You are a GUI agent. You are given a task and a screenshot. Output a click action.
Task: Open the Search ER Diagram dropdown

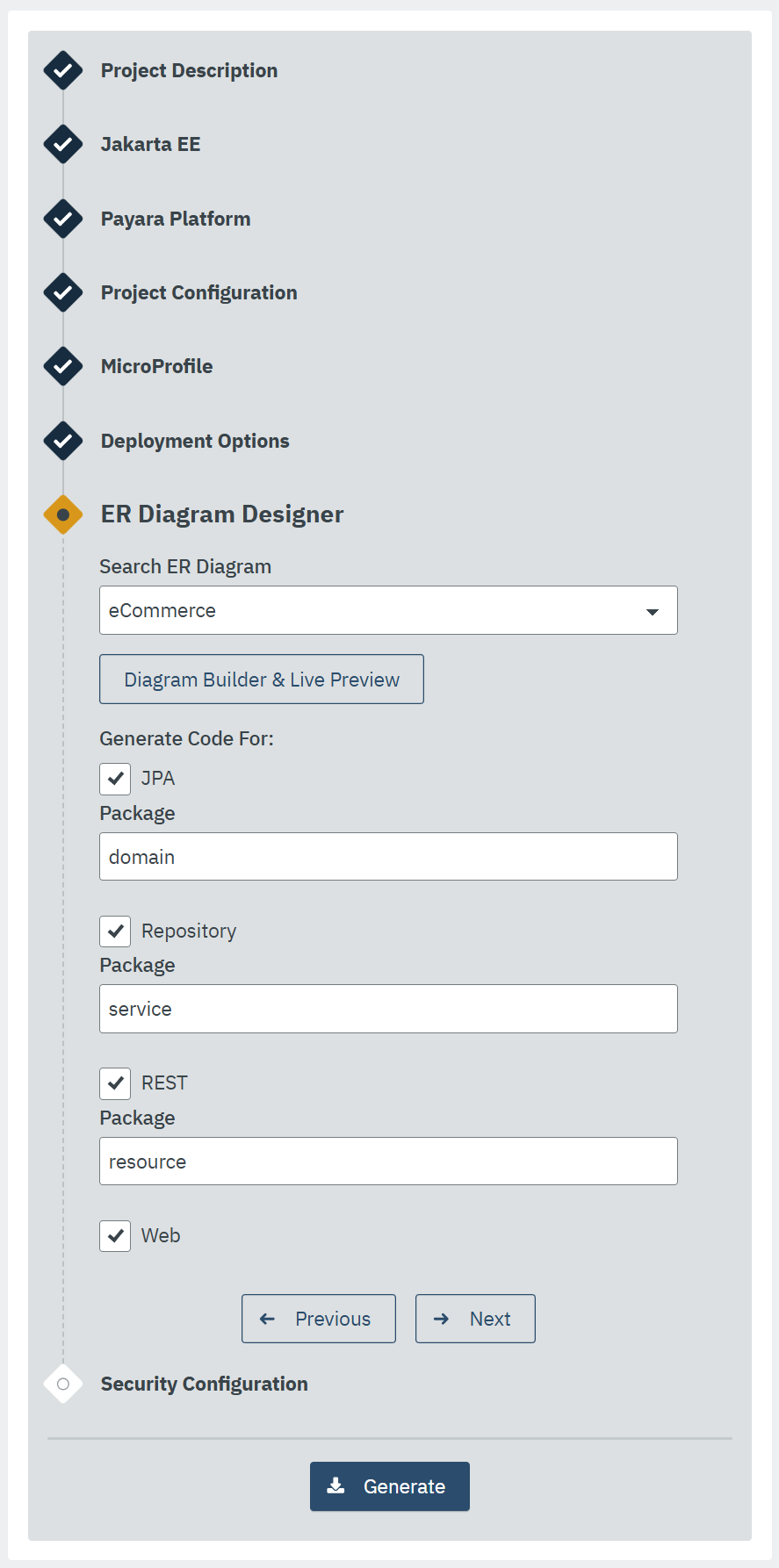388,610
